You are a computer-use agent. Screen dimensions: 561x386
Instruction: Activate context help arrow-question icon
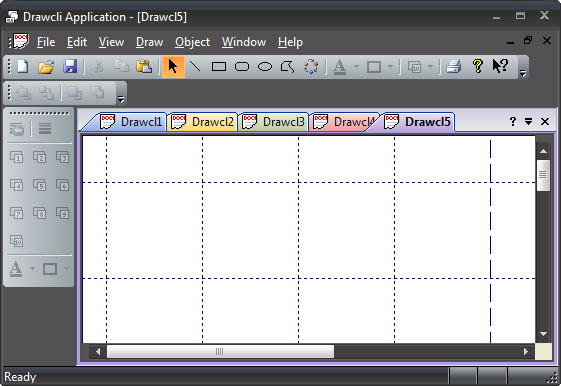(500, 67)
